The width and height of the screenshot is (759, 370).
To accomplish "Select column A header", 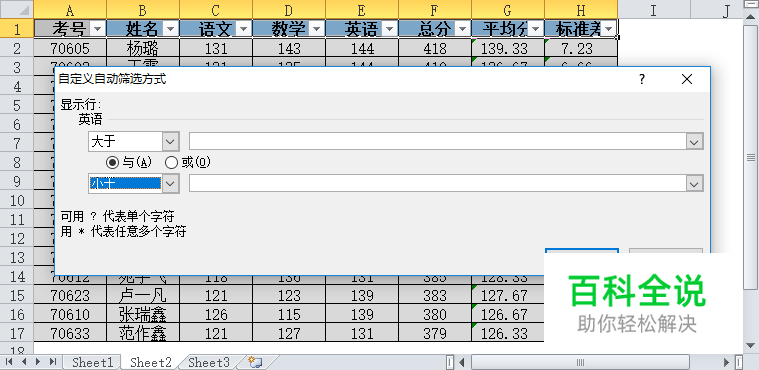I will click(x=70, y=10).
